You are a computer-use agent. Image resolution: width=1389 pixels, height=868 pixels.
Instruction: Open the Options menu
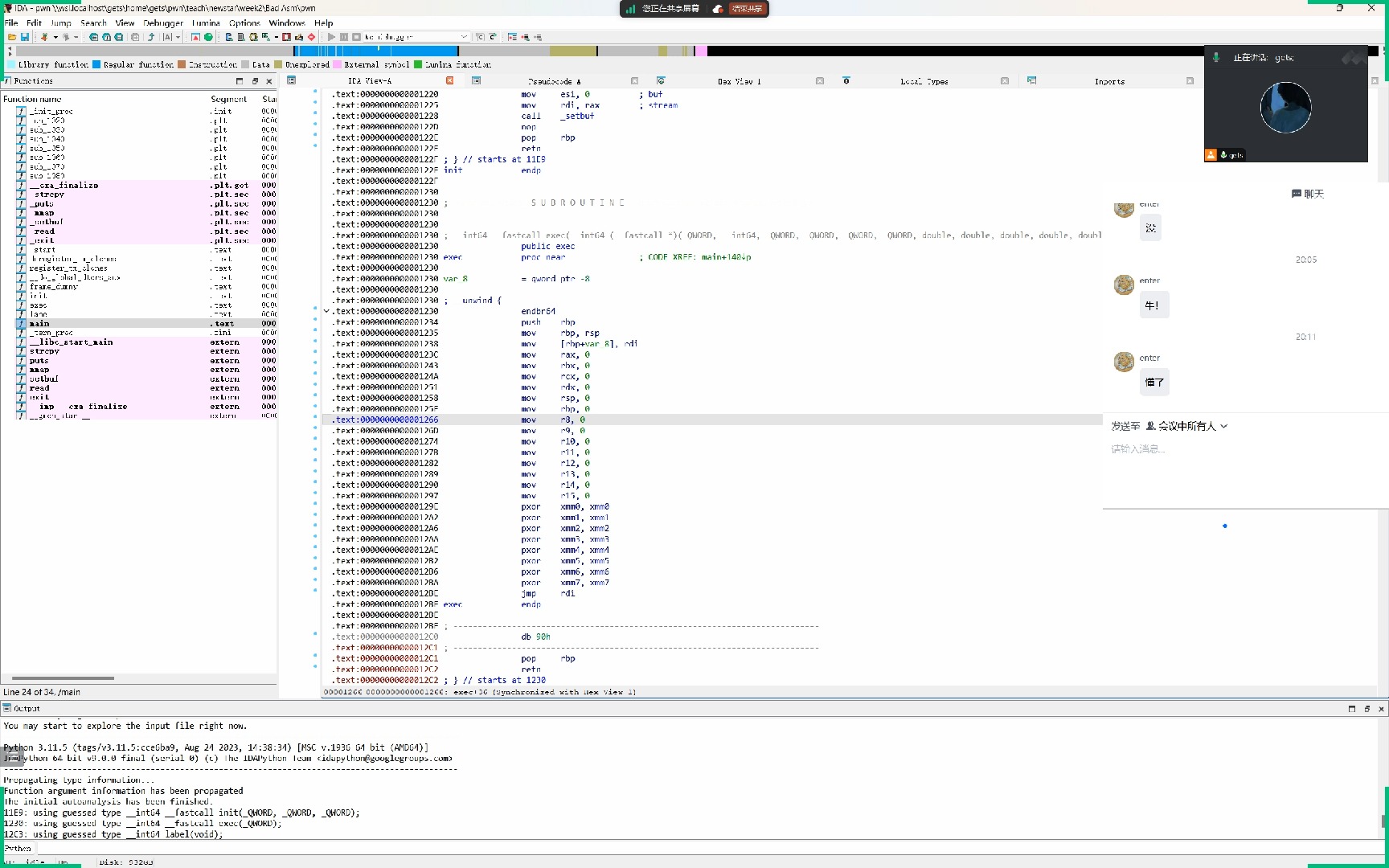coord(244,23)
